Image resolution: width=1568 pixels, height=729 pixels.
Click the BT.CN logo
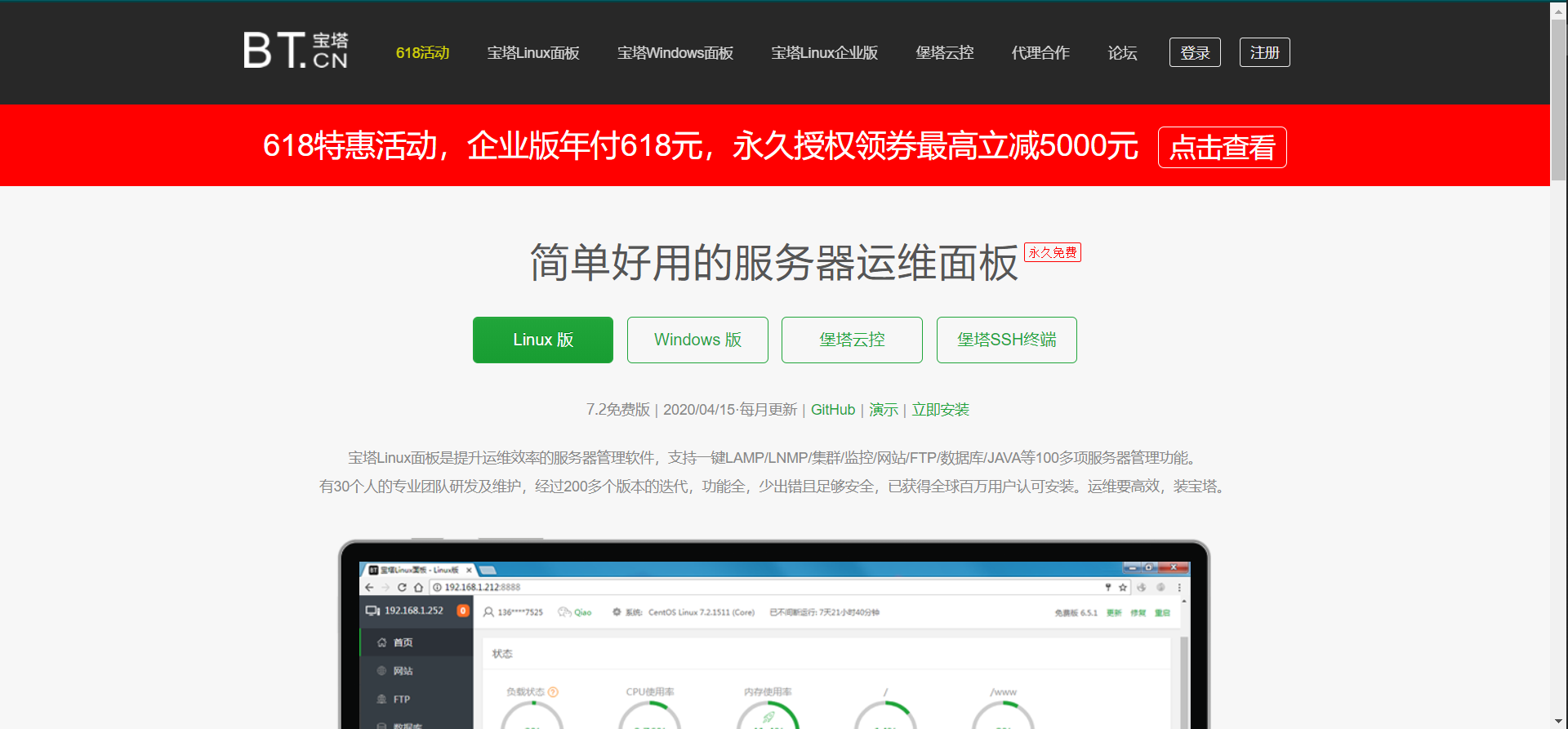[x=296, y=51]
